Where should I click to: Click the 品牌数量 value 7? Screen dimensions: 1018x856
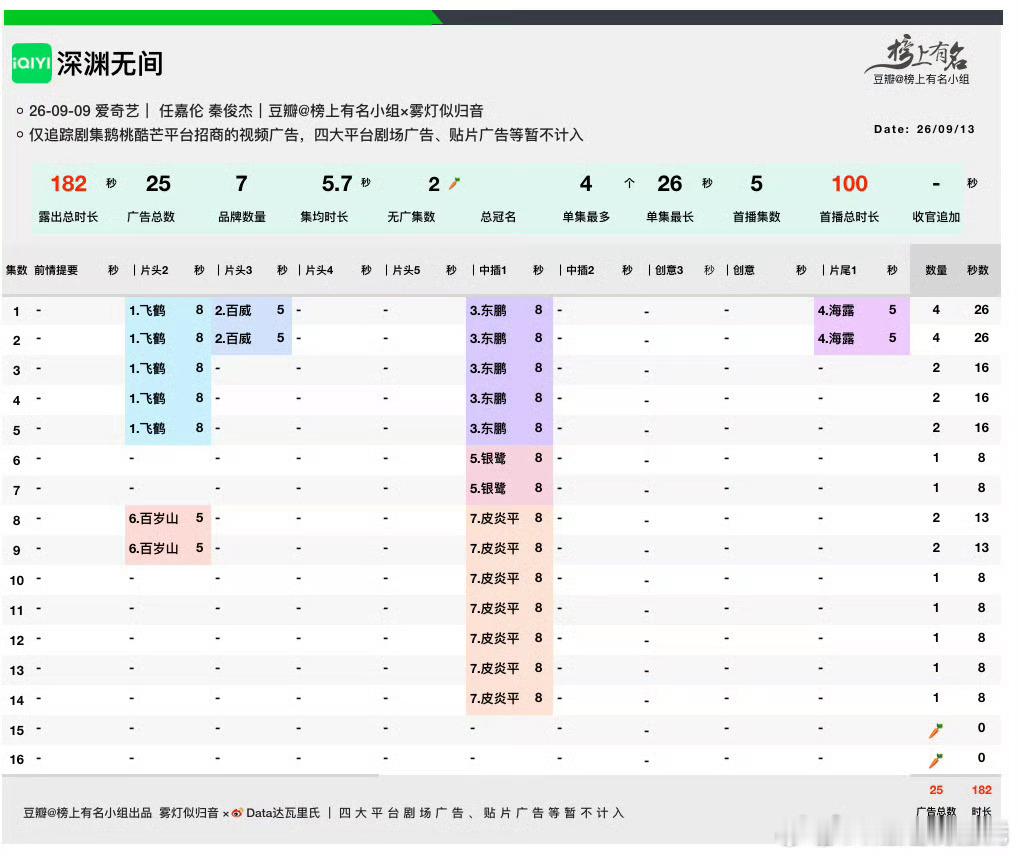tap(242, 184)
